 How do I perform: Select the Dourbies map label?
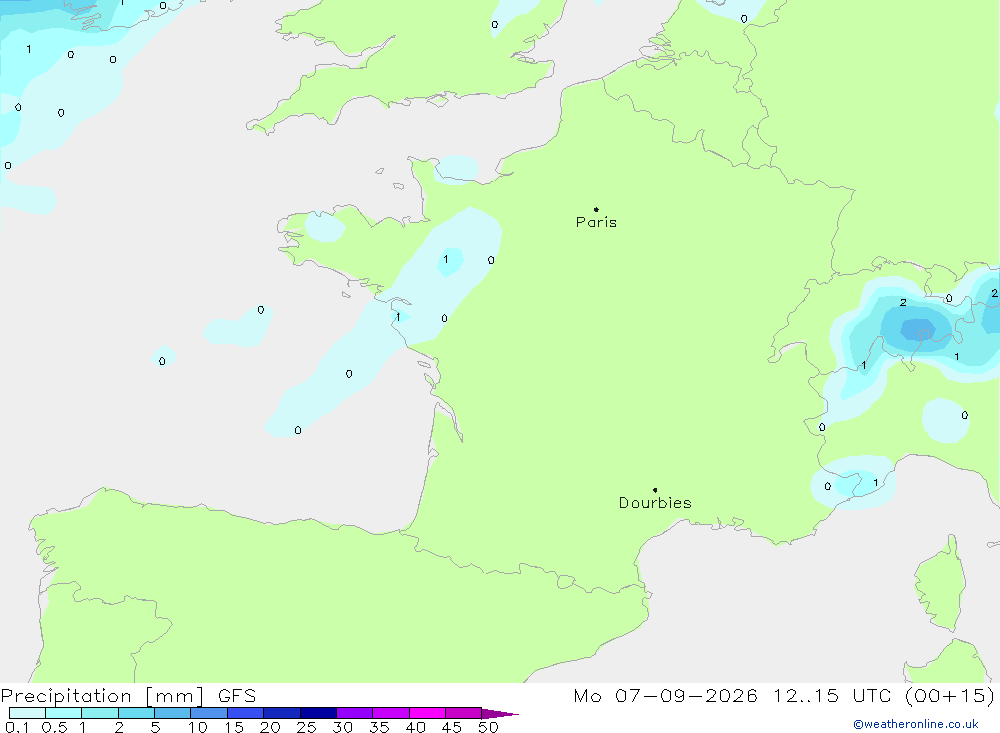pos(655,503)
